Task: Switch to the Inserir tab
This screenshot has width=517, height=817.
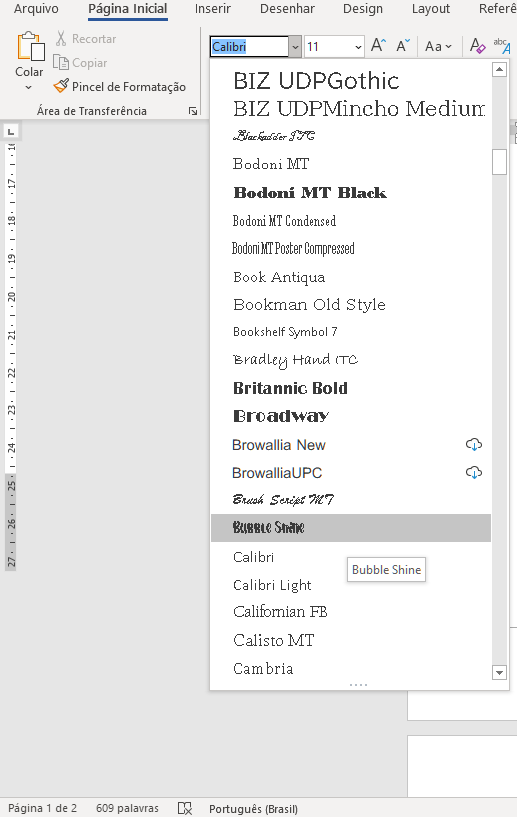Action: coord(213,9)
